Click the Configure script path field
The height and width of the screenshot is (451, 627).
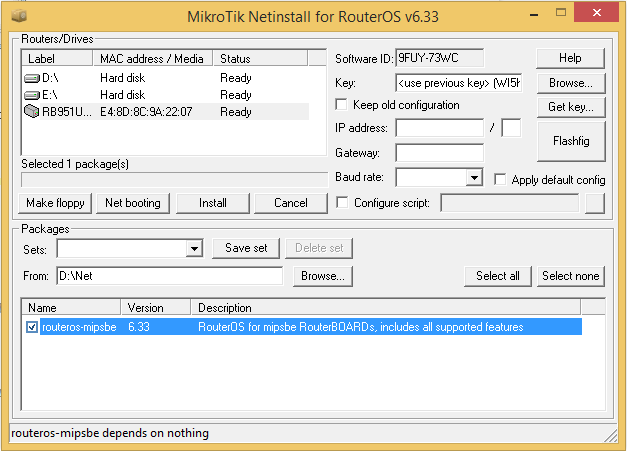pyautogui.click(x=509, y=203)
